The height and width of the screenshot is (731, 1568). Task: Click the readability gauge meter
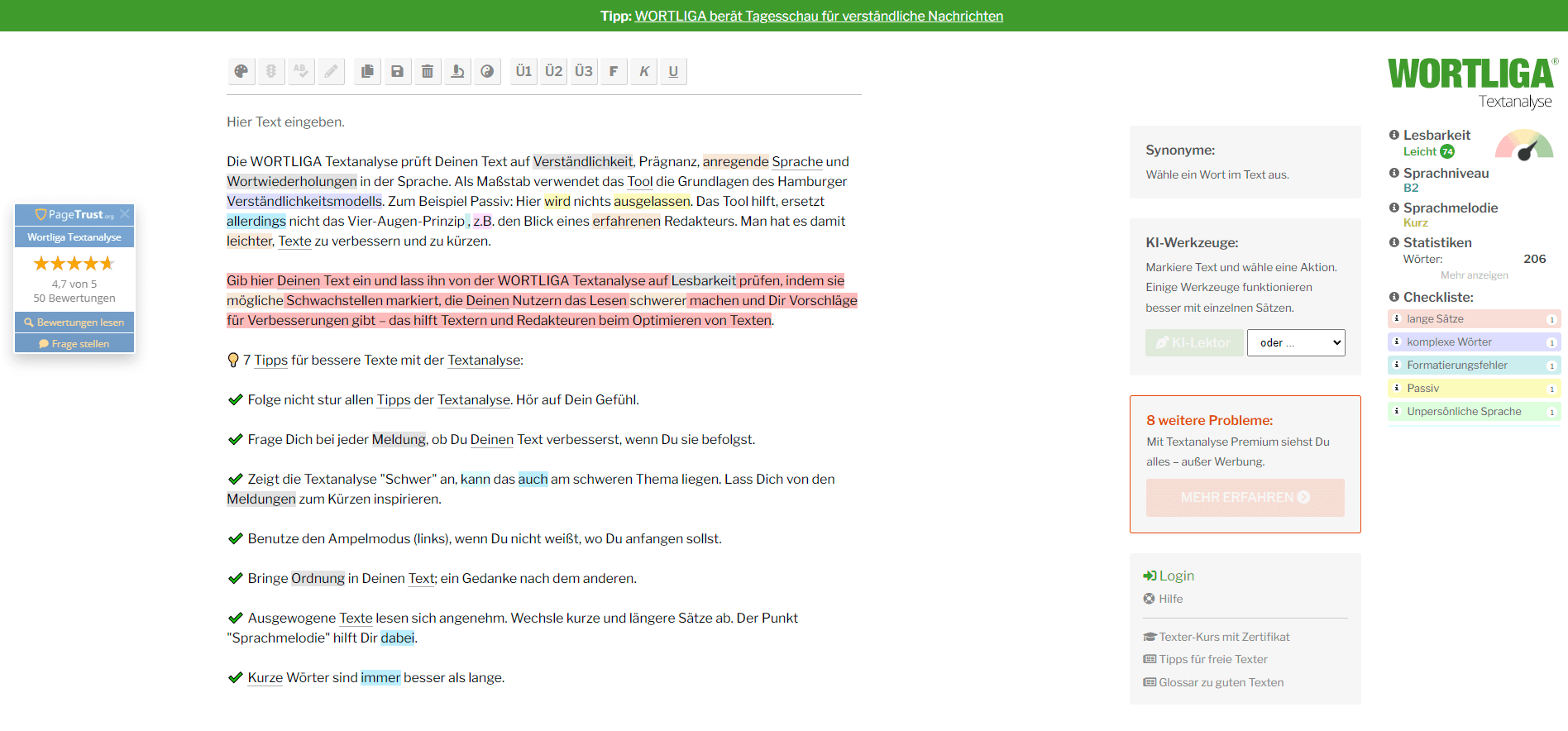[1524, 144]
